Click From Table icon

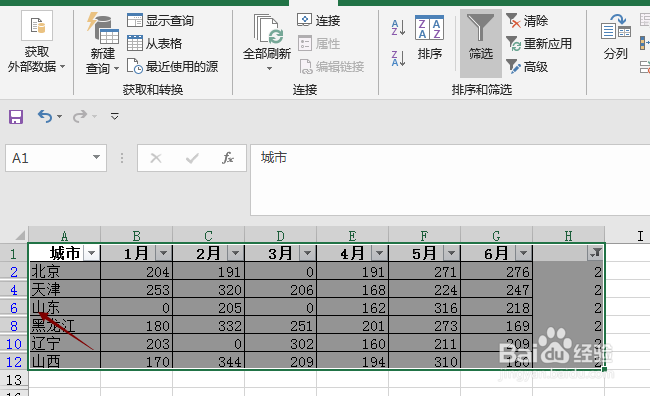coord(135,43)
